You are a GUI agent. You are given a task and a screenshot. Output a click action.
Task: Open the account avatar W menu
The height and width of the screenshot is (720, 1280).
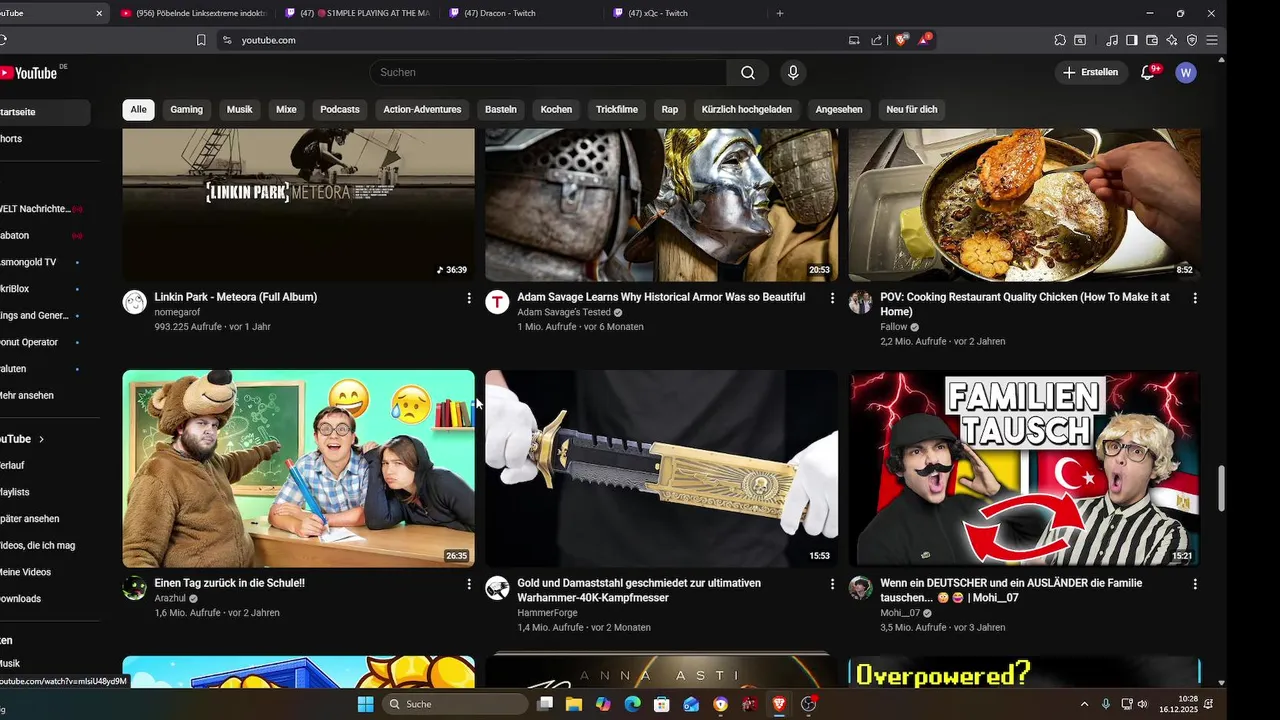pyautogui.click(x=1186, y=72)
